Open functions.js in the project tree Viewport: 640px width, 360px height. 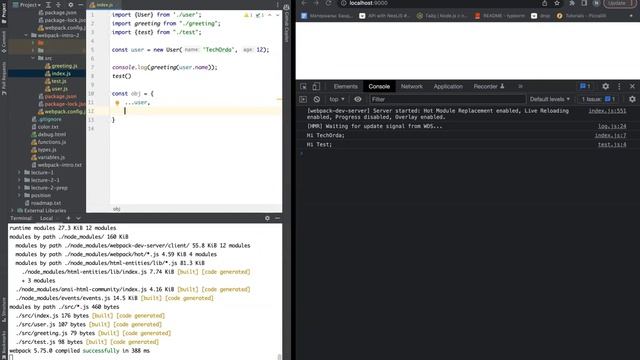pos(49,142)
